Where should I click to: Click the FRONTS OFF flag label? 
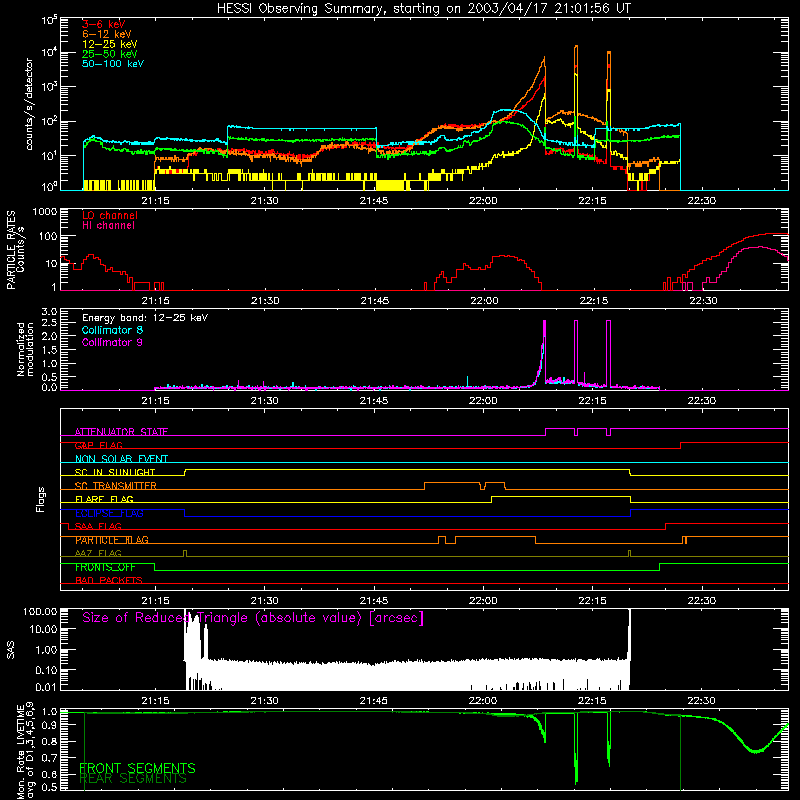105,567
